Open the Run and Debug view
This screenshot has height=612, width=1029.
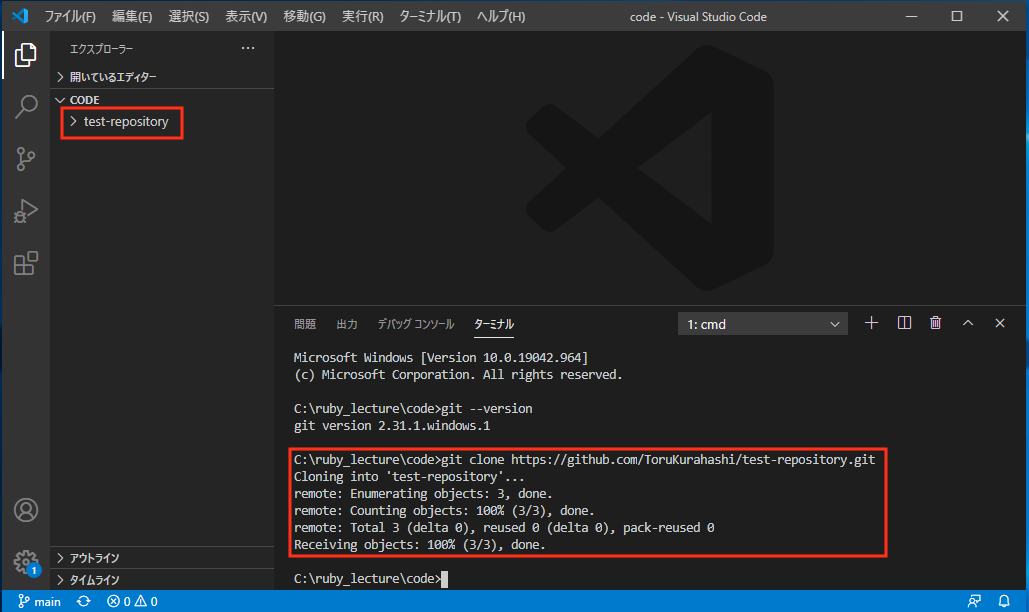click(x=26, y=211)
